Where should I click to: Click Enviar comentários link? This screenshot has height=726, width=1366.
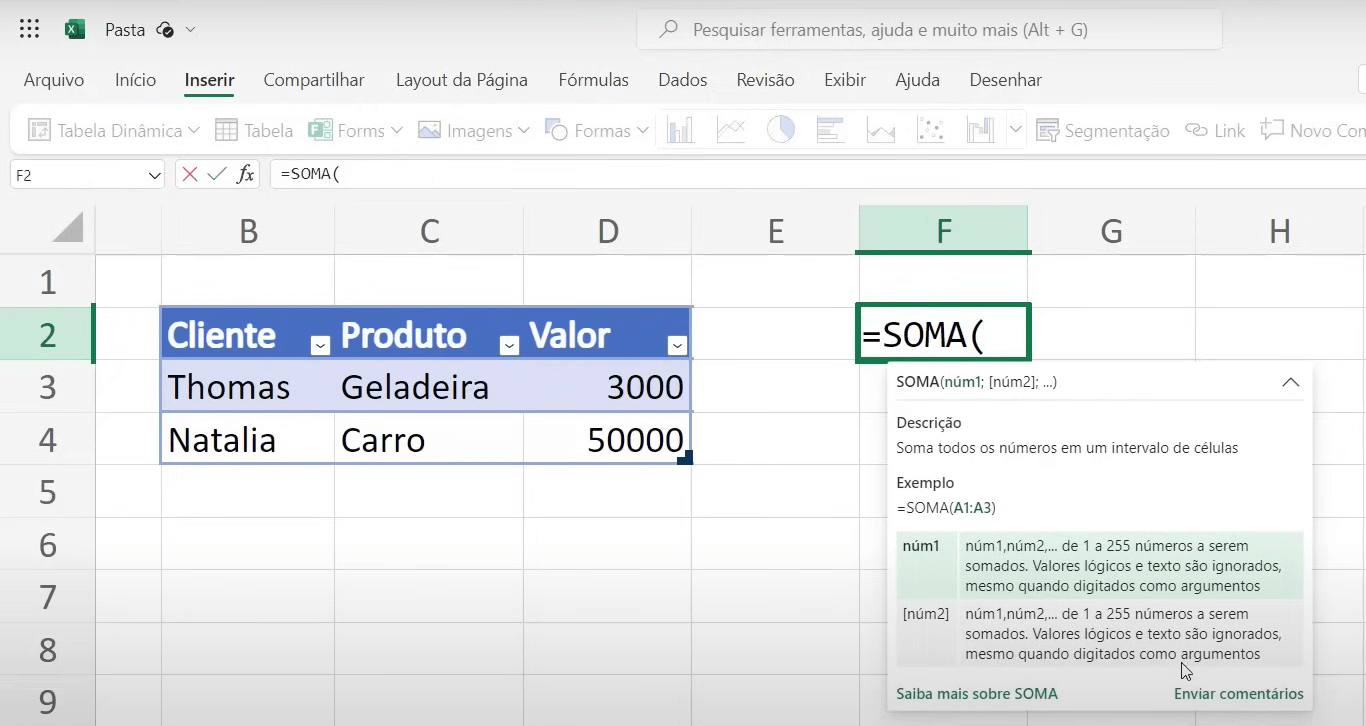(1238, 693)
